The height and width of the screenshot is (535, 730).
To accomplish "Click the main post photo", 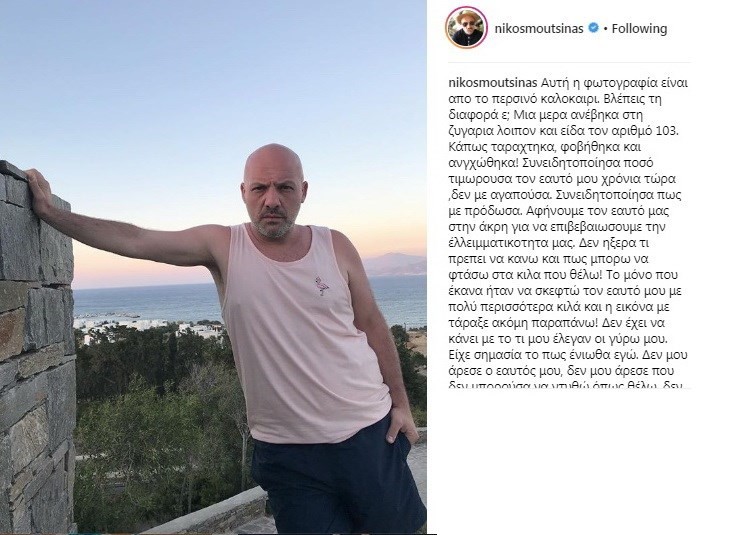I will (x=213, y=267).
